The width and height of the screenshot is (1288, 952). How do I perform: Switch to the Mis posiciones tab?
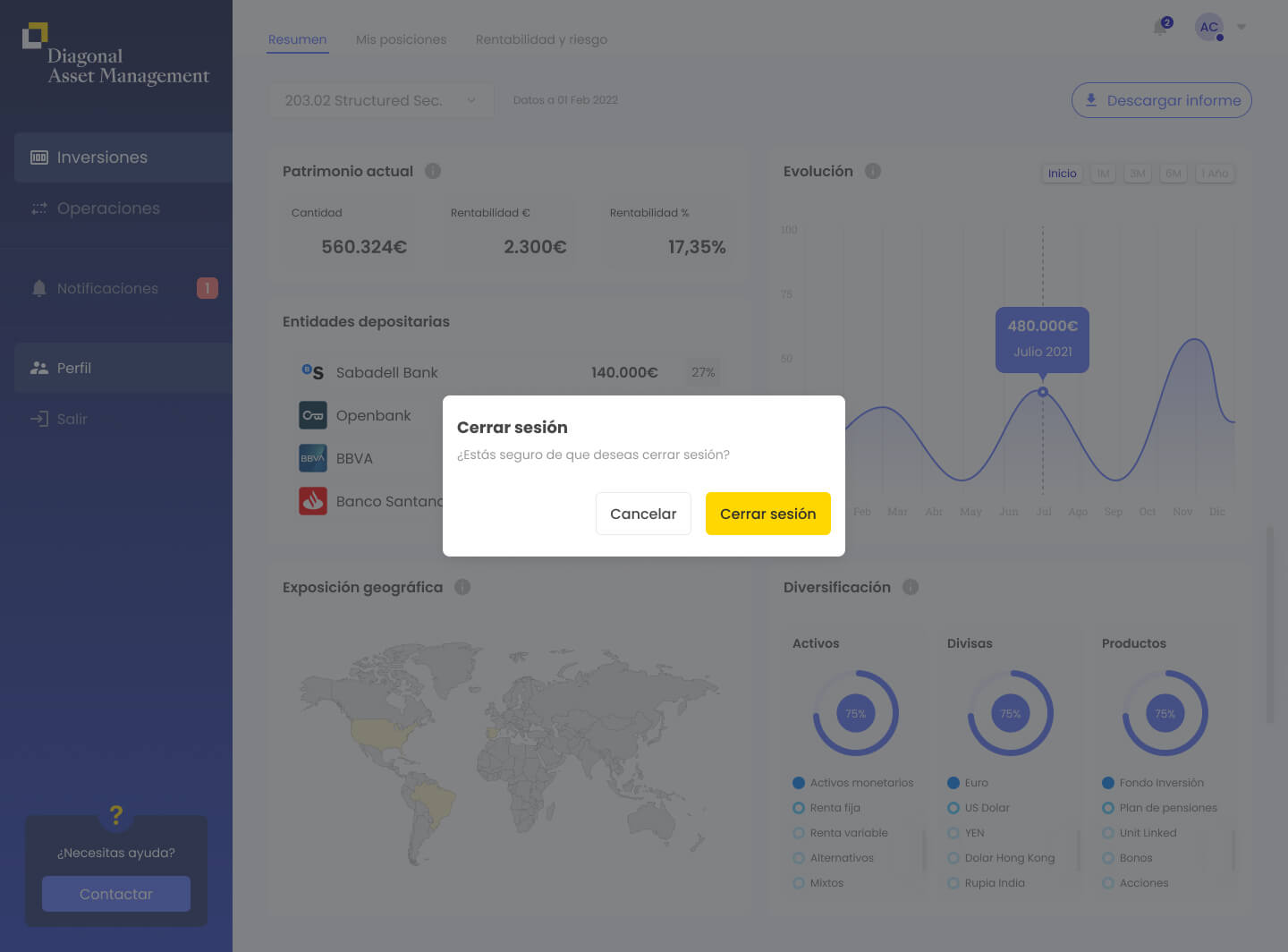pyautogui.click(x=401, y=39)
